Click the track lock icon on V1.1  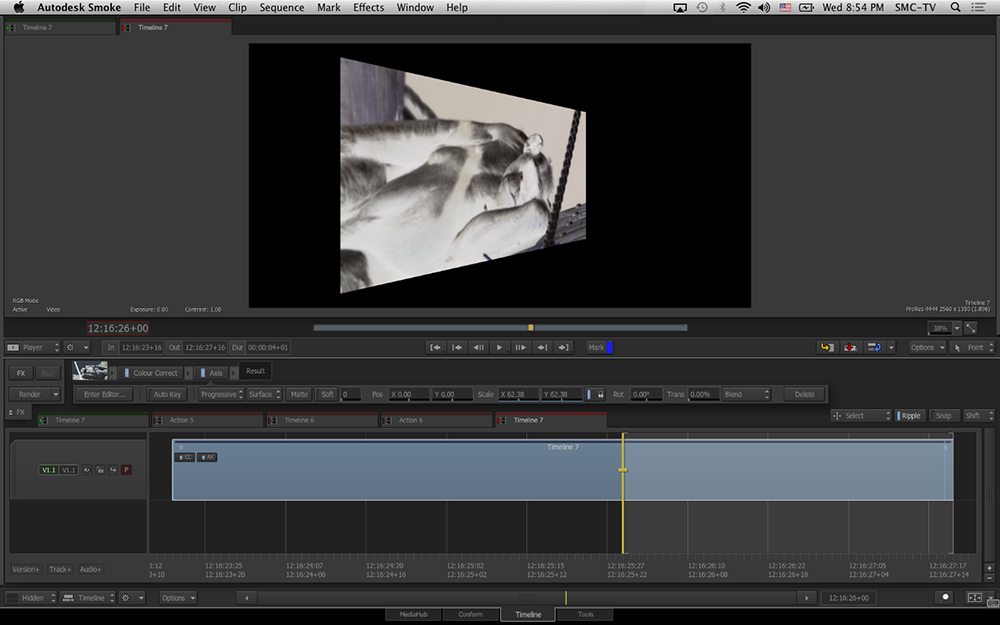100,469
